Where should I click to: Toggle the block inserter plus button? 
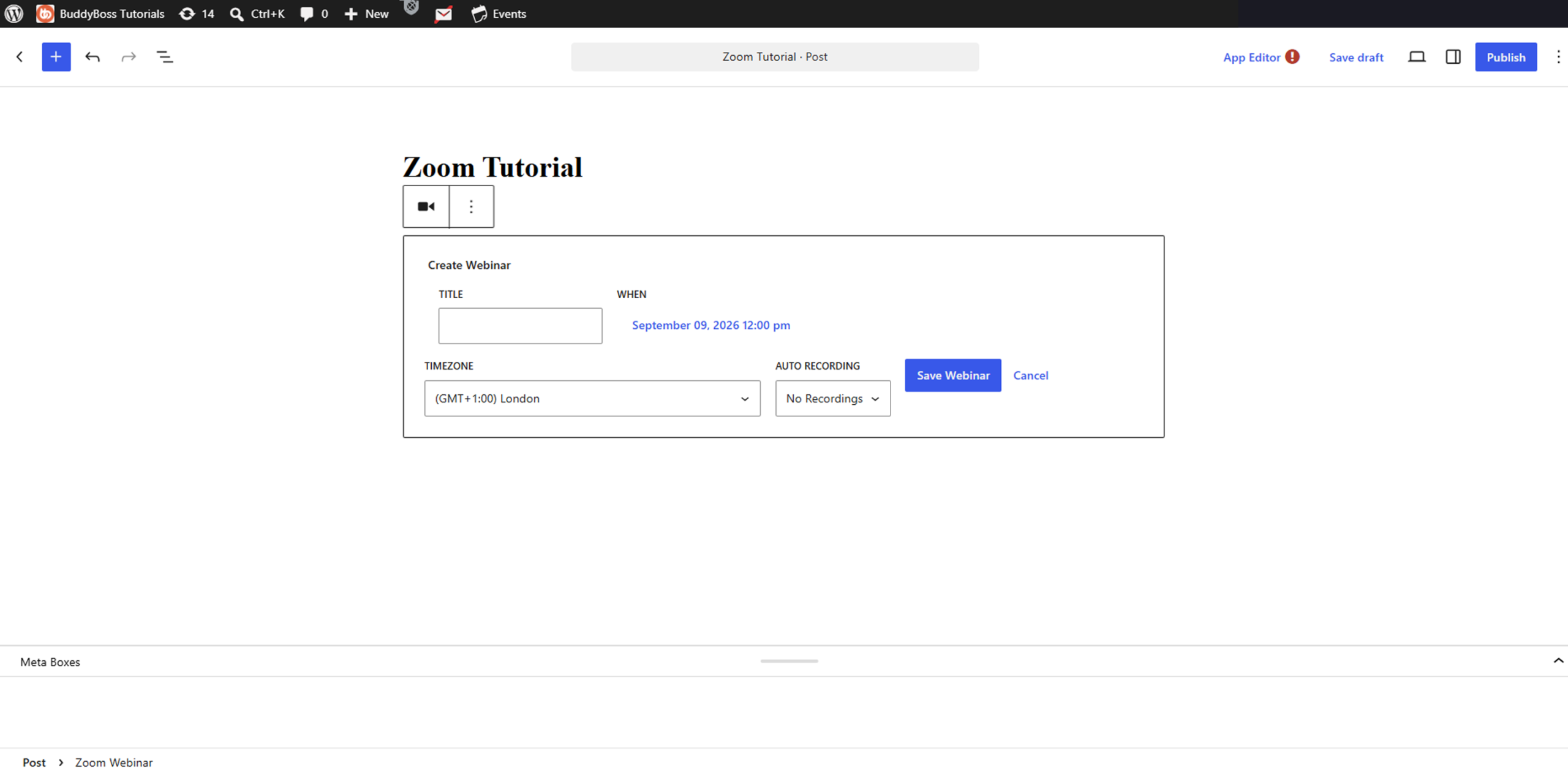(x=56, y=57)
